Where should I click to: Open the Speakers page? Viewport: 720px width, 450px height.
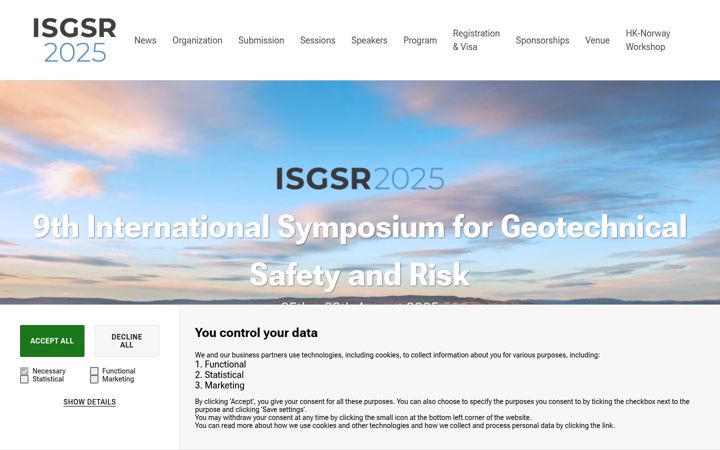tap(369, 40)
